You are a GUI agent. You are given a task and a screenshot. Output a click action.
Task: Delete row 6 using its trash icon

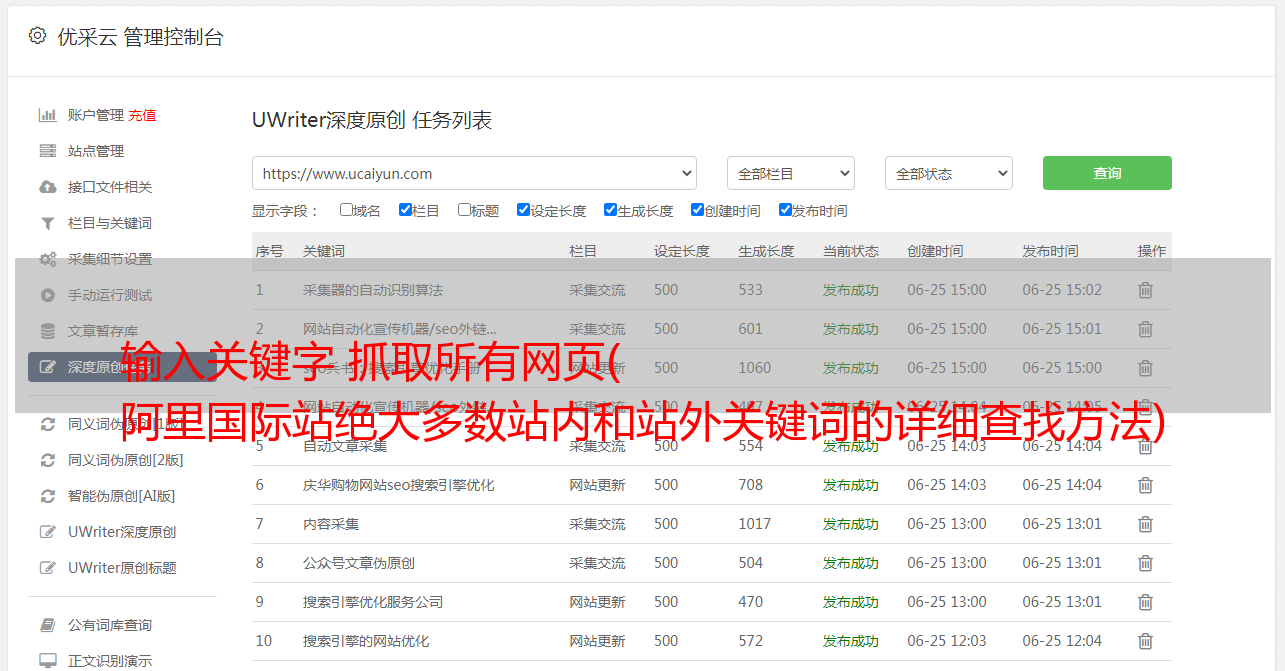click(1145, 485)
